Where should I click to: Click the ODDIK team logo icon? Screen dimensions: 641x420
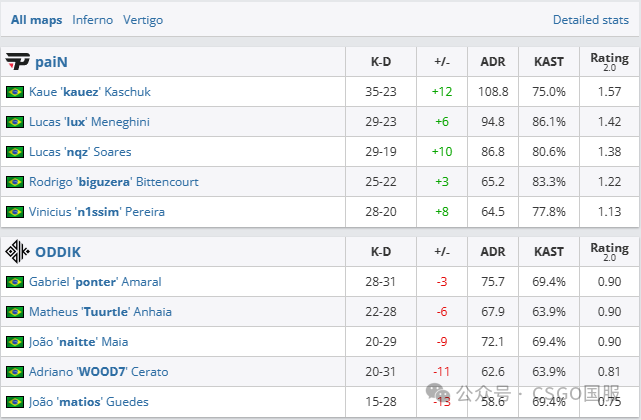pyautogui.click(x=18, y=252)
